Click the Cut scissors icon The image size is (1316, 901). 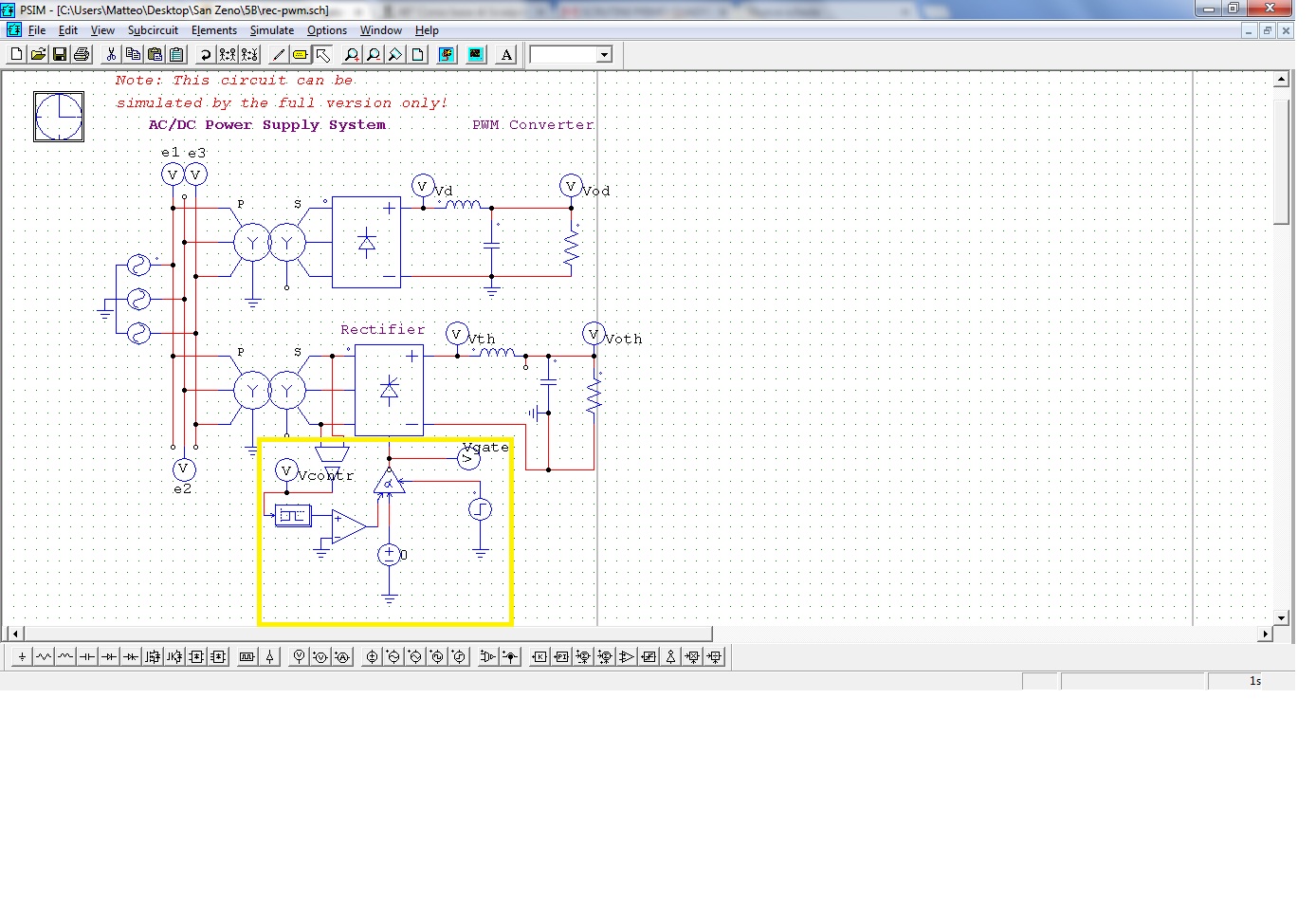click(111, 55)
